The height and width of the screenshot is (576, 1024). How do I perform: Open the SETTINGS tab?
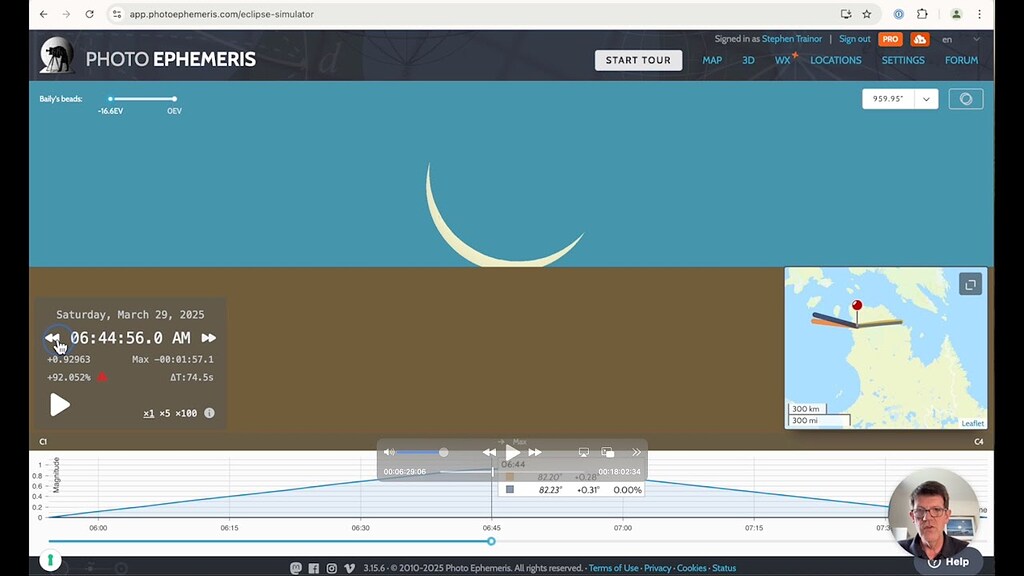point(903,60)
